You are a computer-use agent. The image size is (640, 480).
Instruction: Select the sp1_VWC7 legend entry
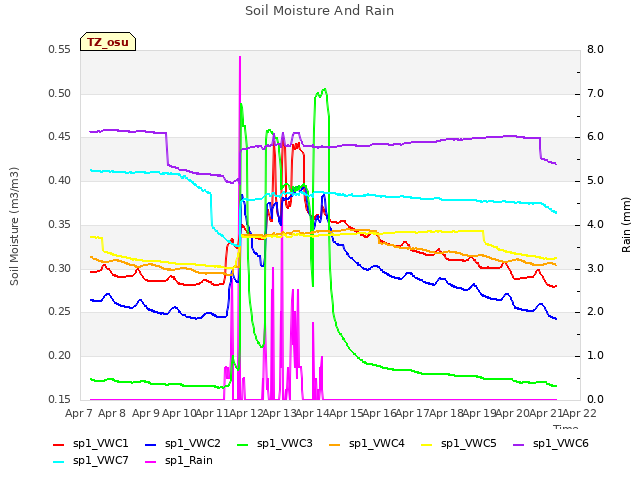(x=91, y=461)
